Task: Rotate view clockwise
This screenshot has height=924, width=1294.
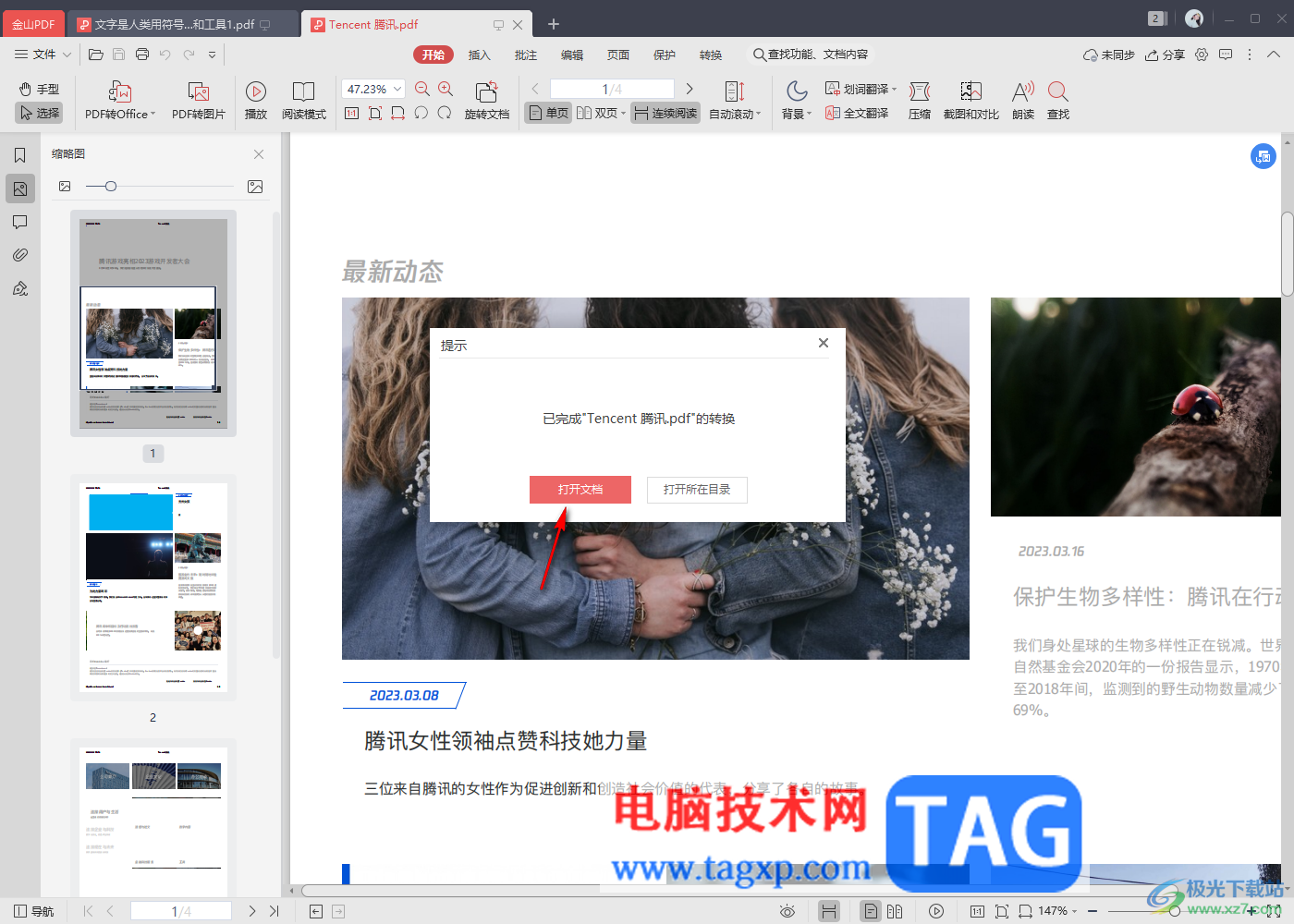Action: point(445,113)
